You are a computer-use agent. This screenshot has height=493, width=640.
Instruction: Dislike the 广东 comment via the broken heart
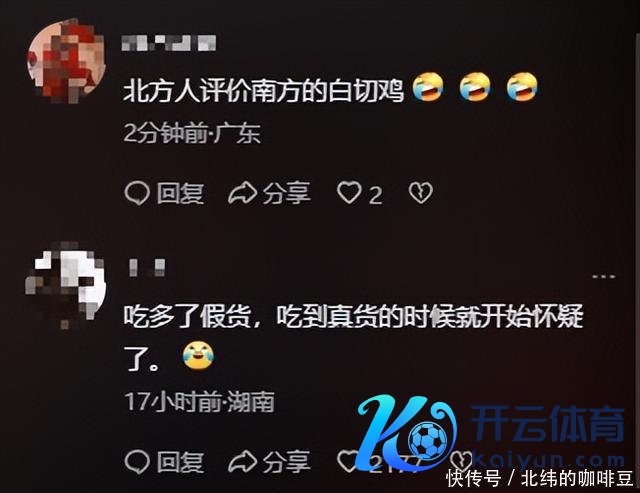[x=420, y=193]
